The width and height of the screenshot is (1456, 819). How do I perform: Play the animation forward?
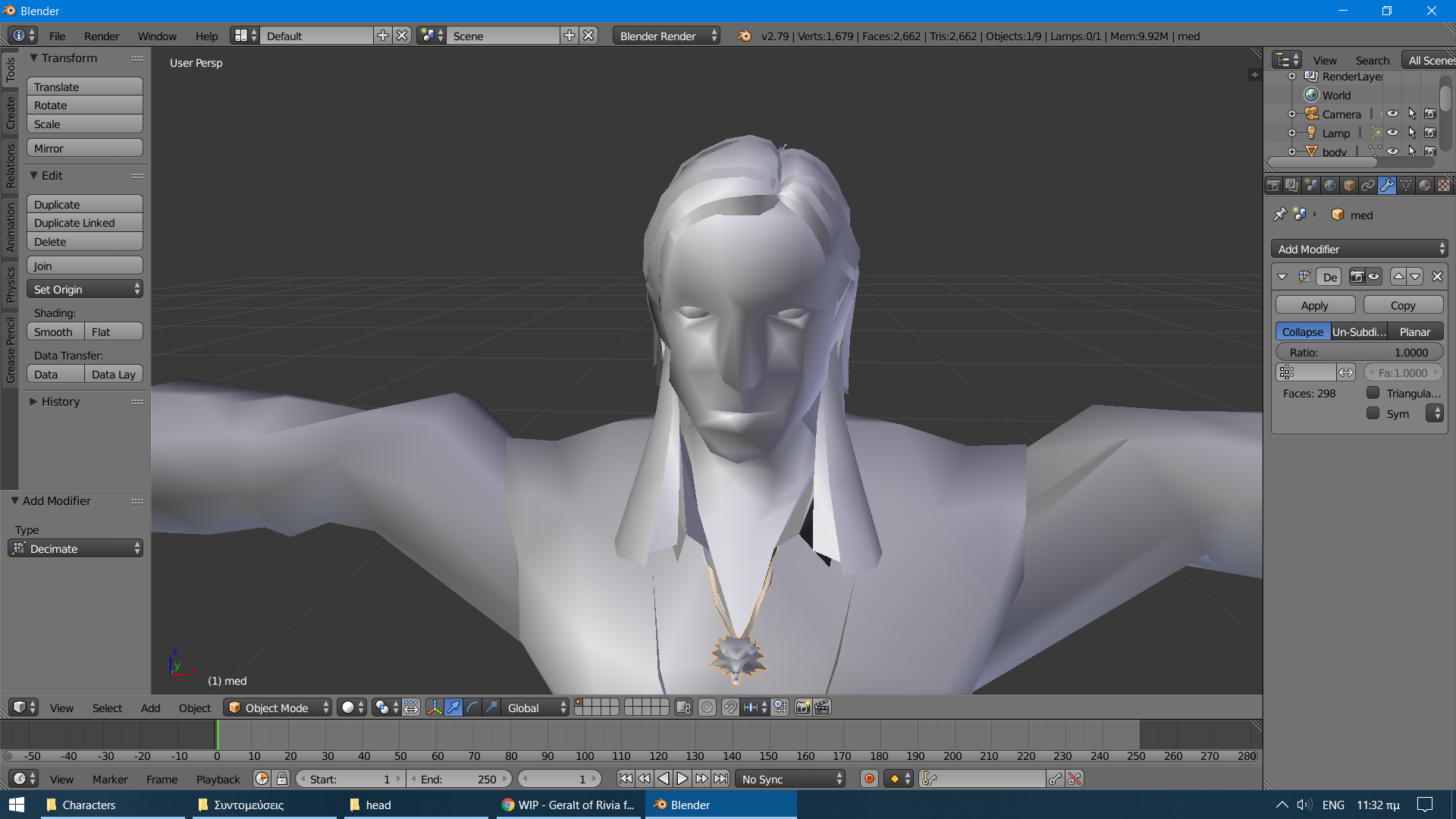point(682,779)
